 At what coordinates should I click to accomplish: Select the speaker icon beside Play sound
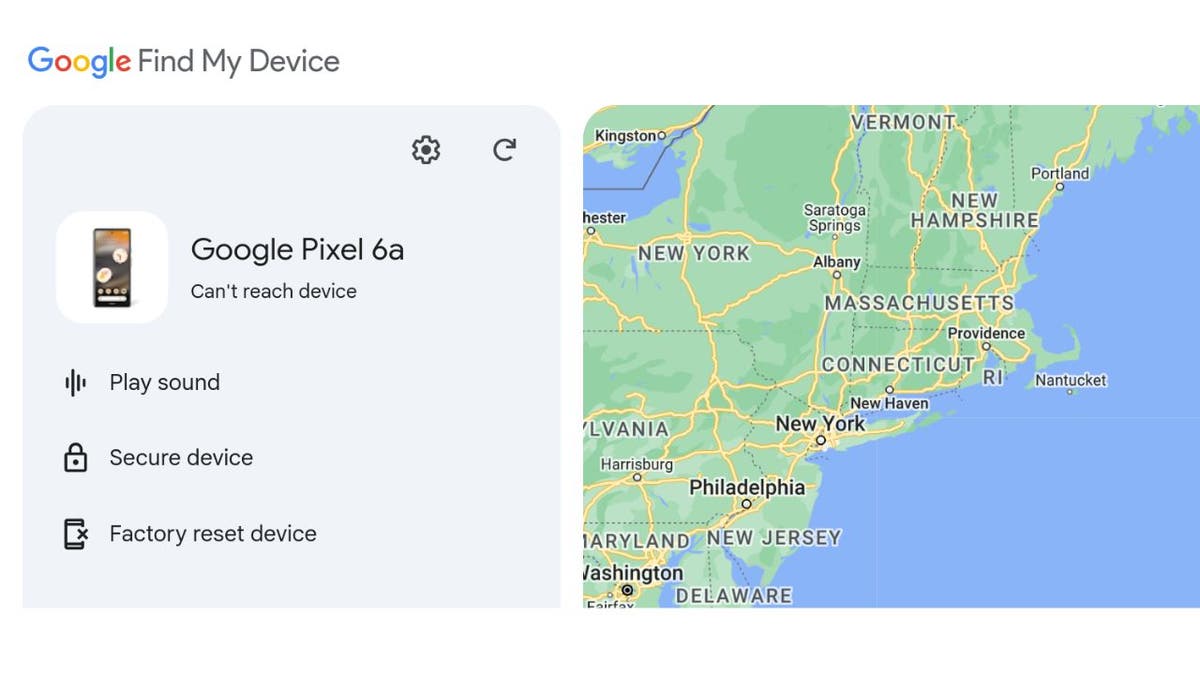click(76, 382)
